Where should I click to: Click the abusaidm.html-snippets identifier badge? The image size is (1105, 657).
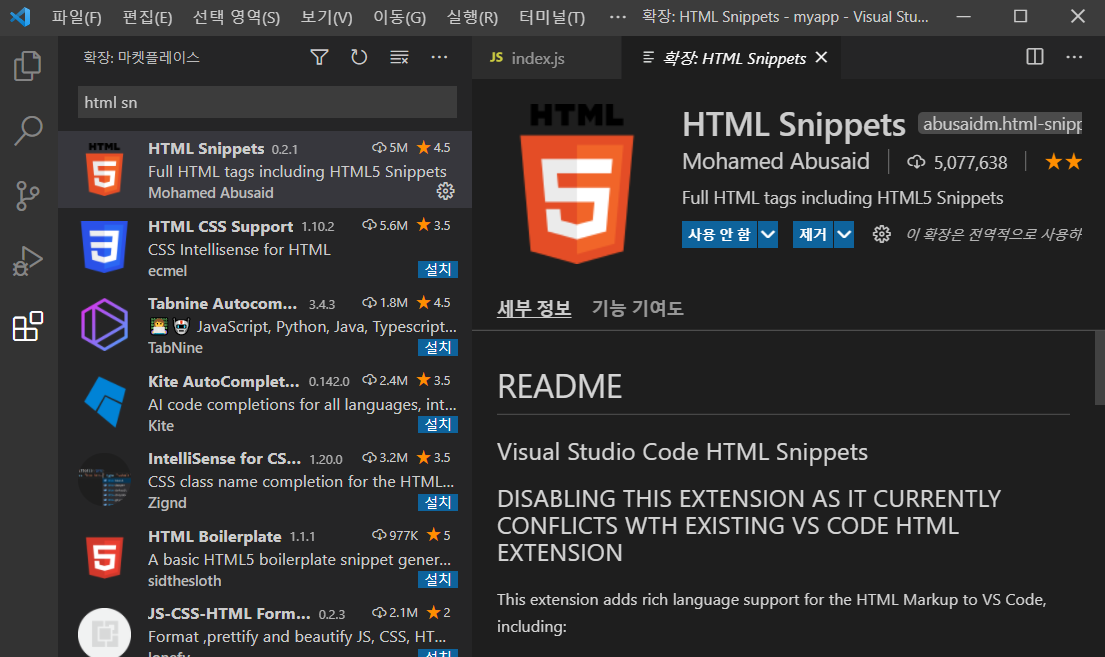[1000, 124]
